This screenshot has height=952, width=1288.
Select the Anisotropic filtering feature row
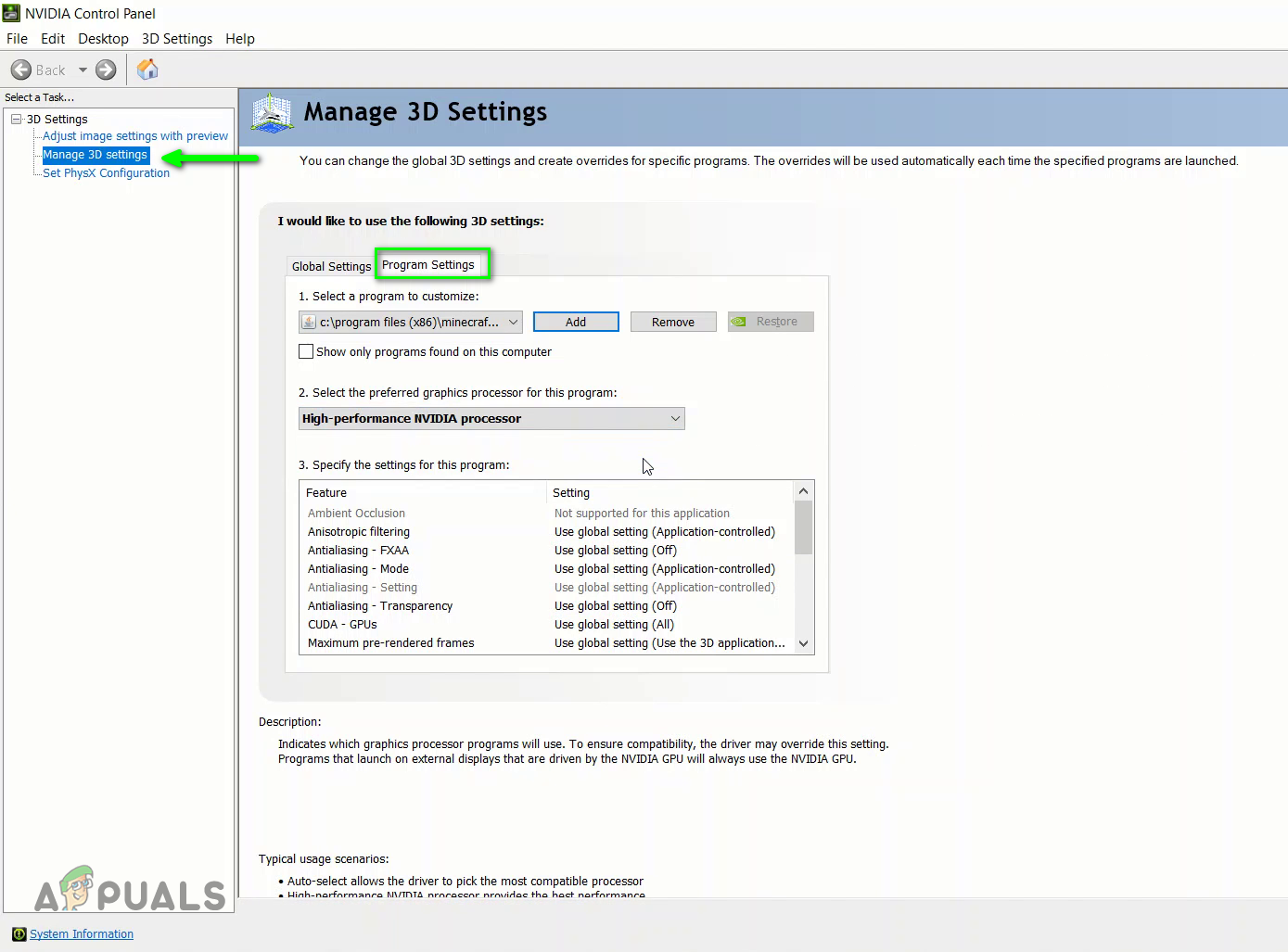[x=547, y=531]
